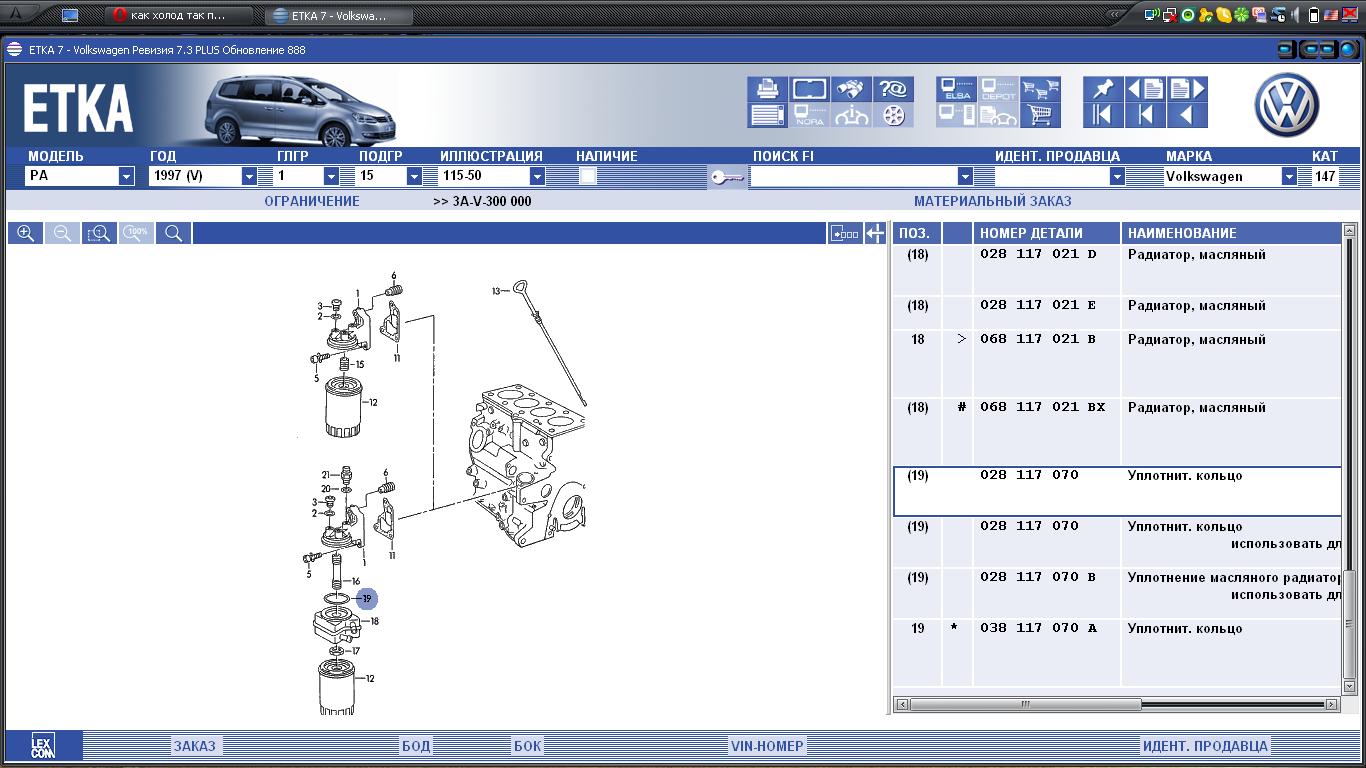The width and height of the screenshot is (1366, 768).
Task: Open the ГЛГР dropdown showing 1
Action: coord(331,177)
